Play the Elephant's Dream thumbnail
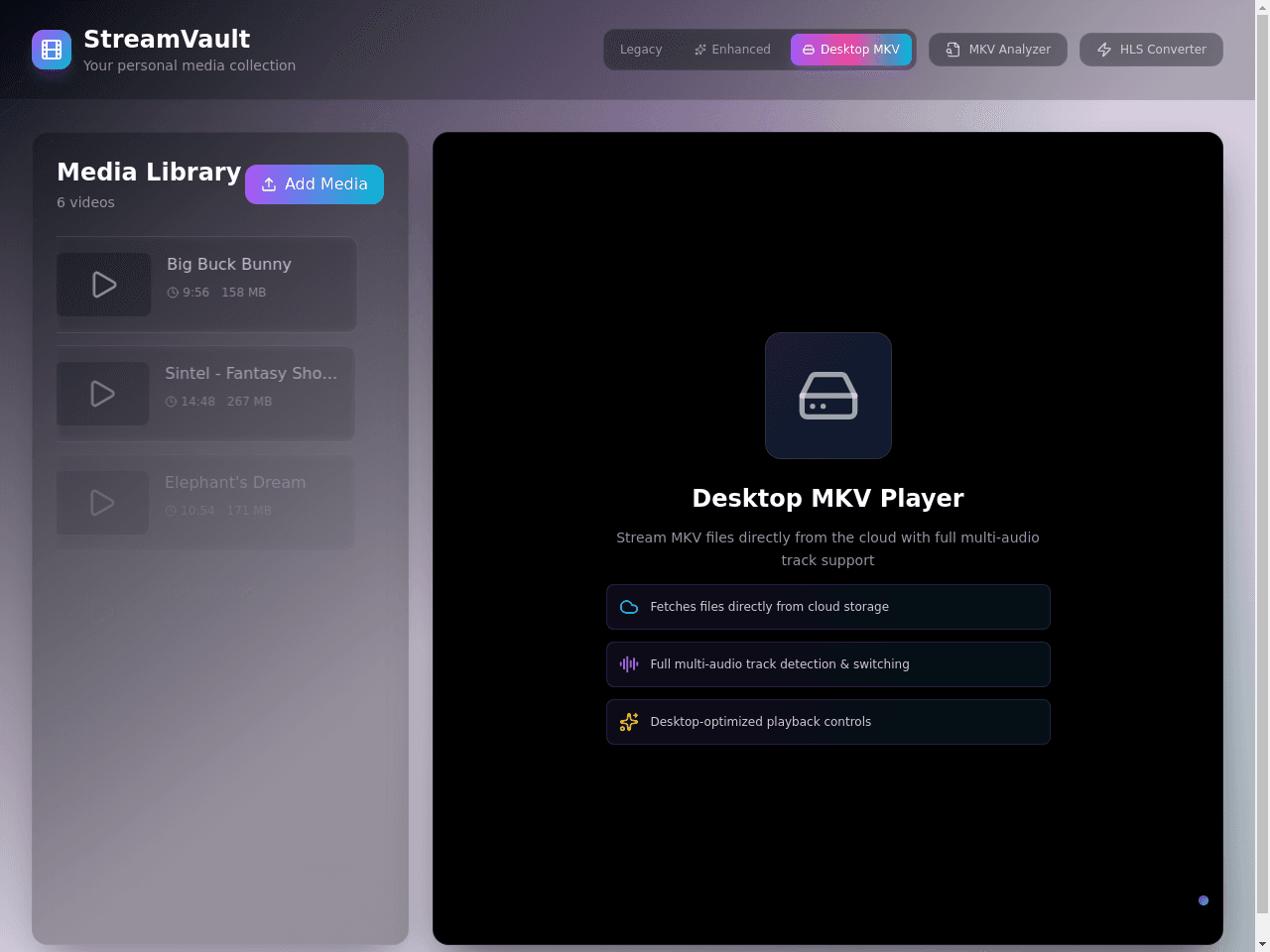Viewport: 1270px width, 952px height. click(x=102, y=503)
